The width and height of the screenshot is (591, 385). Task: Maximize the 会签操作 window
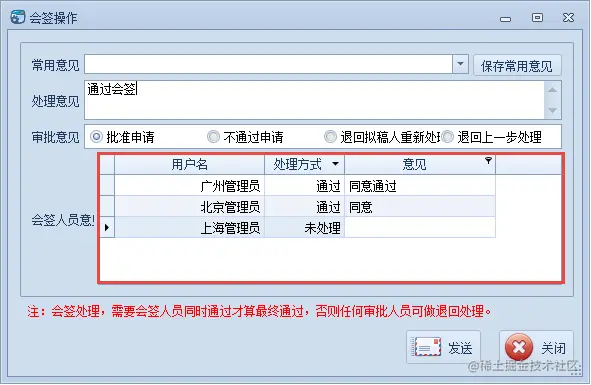click(537, 17)
